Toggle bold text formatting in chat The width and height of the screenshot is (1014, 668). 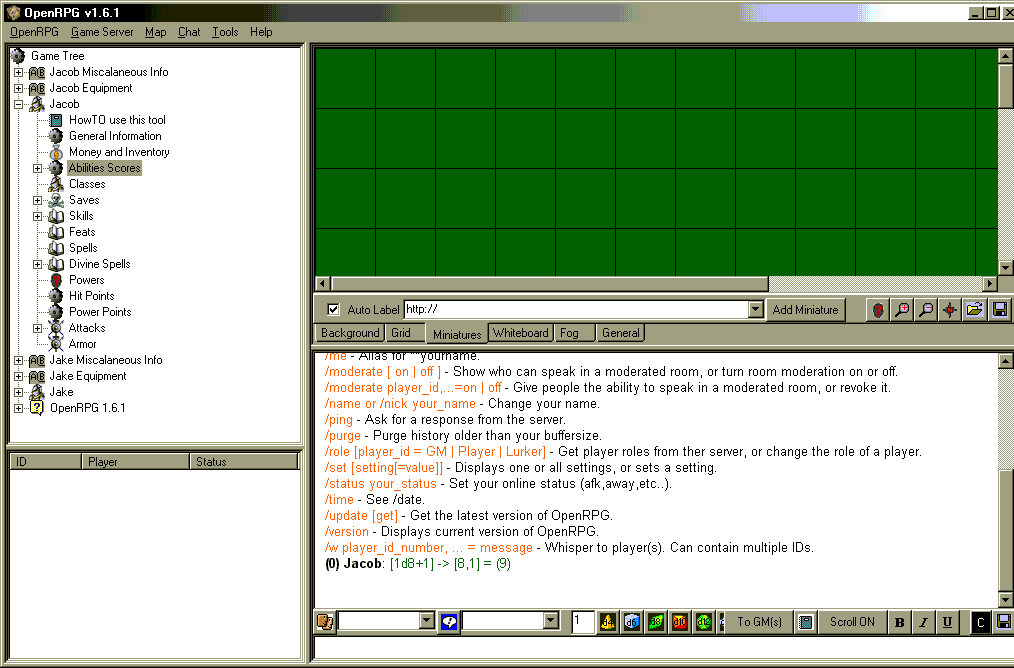coord(899,622)
